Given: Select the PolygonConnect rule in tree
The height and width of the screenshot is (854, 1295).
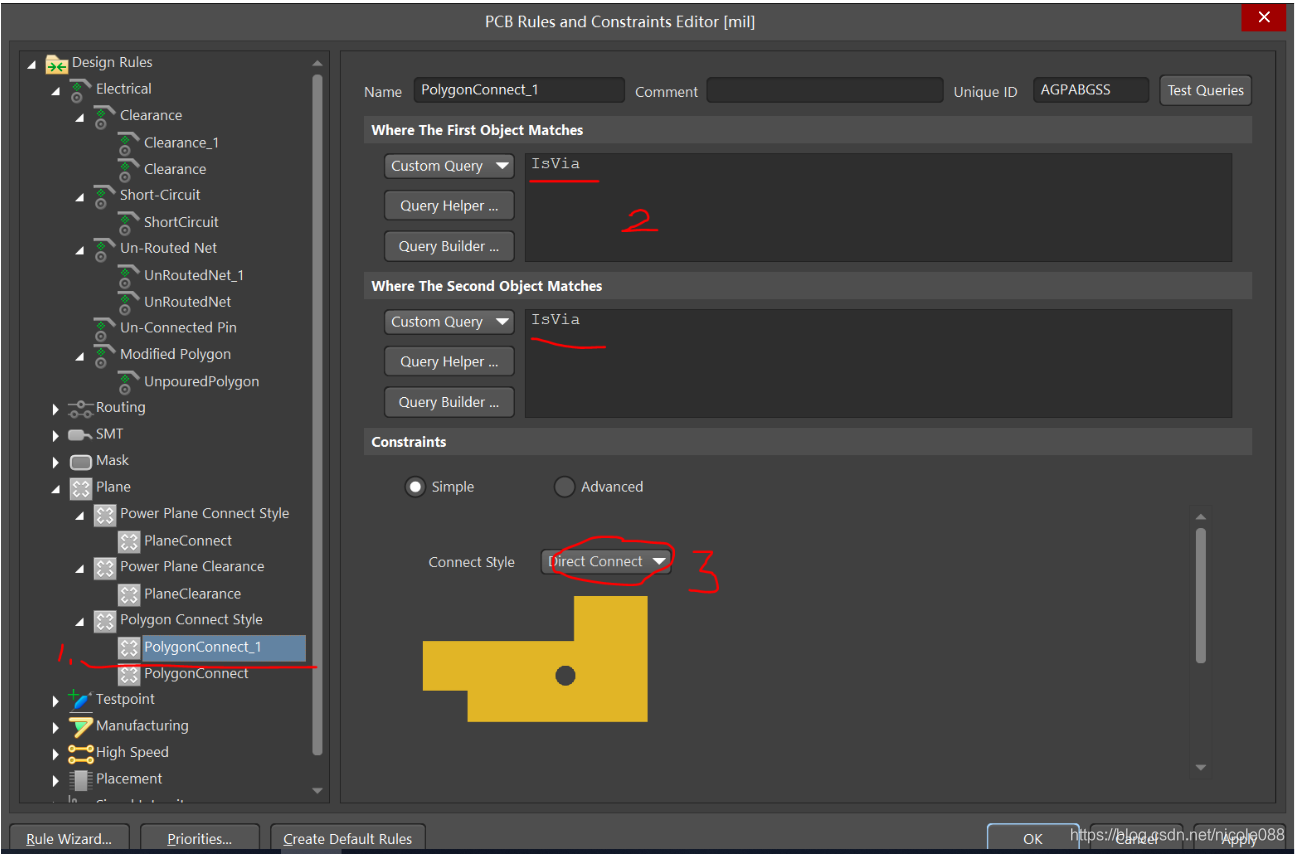Looking at the screenshot, I should pos(196,674).
